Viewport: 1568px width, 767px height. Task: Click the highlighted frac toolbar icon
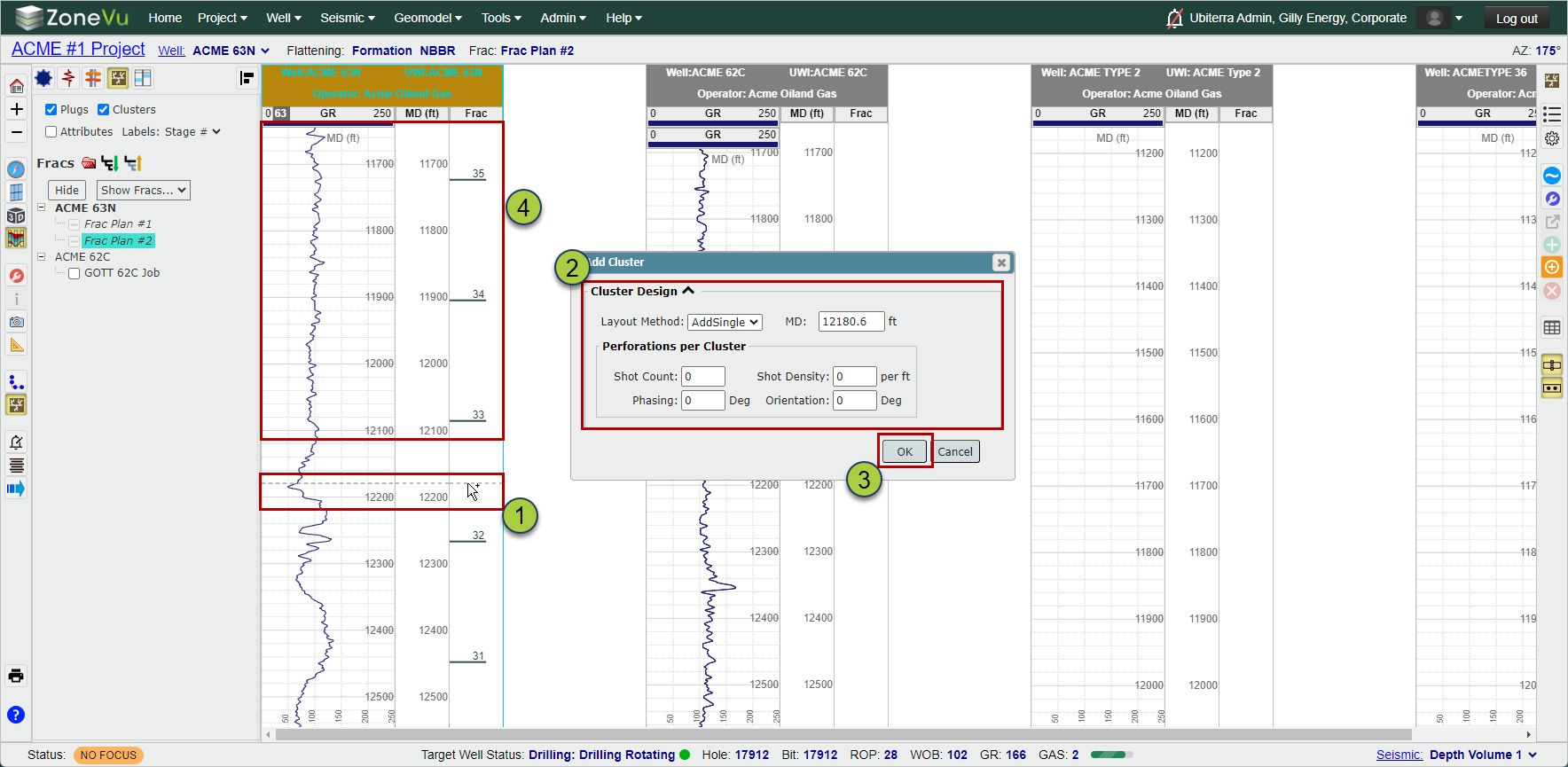(x=118, y=78)
